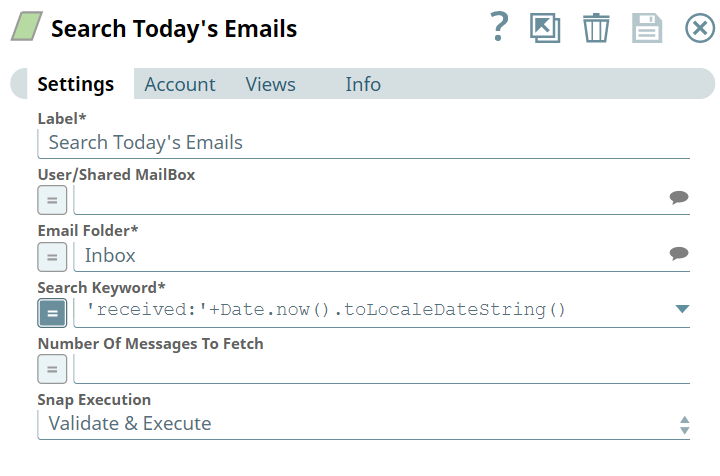The image size is (720, 476).
Task: Open the Snap Execution dropdown
Action: point(364,424)
